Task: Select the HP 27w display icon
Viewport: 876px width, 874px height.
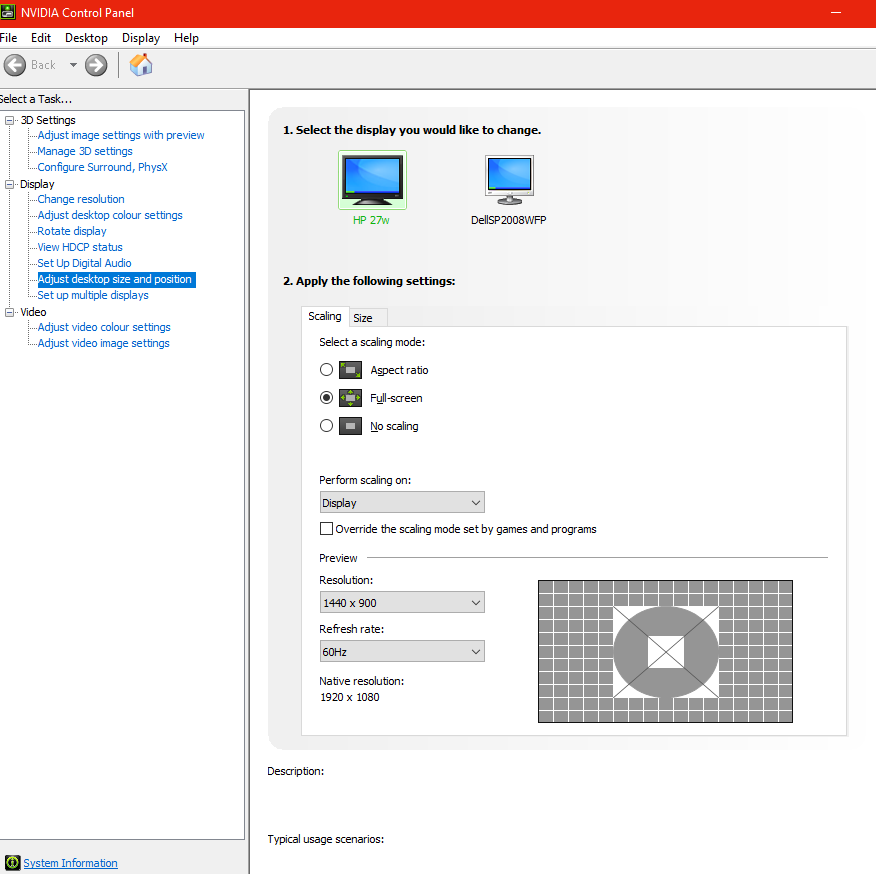Action: click(x=372, y=180)
